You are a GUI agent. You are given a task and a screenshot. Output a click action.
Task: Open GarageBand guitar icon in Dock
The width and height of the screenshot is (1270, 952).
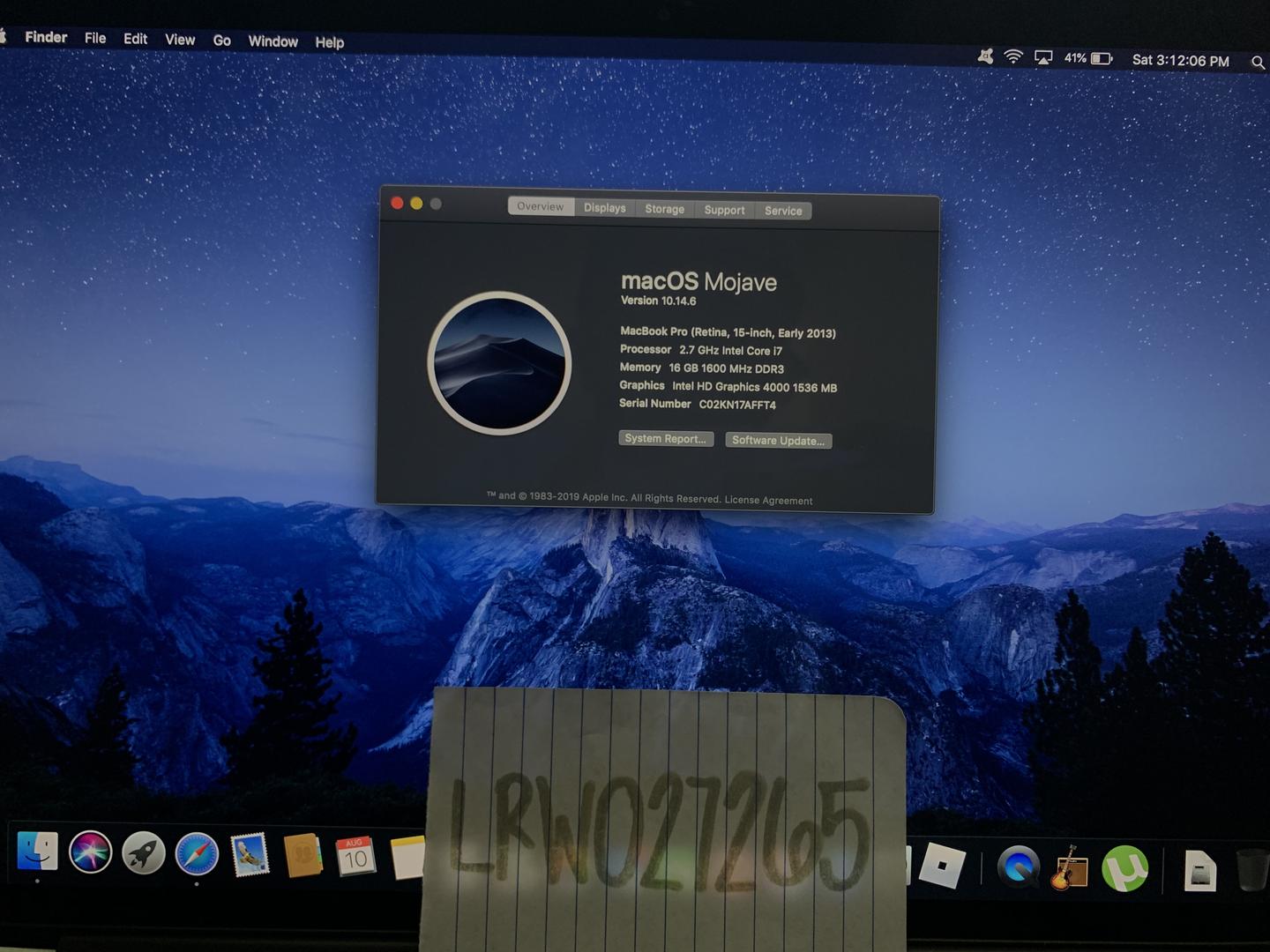click(x=1070, y=868)
